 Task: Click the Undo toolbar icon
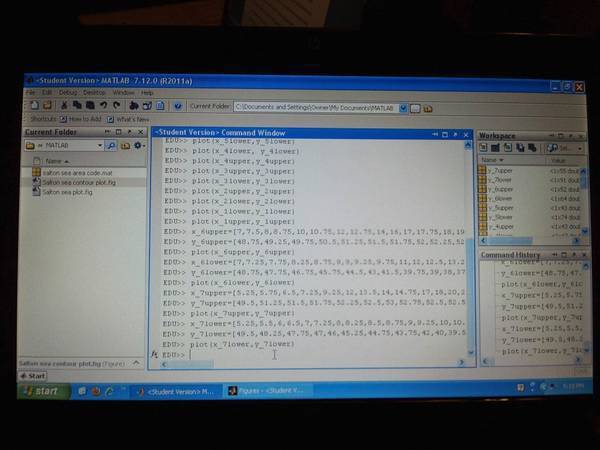[x=103, y=105]
